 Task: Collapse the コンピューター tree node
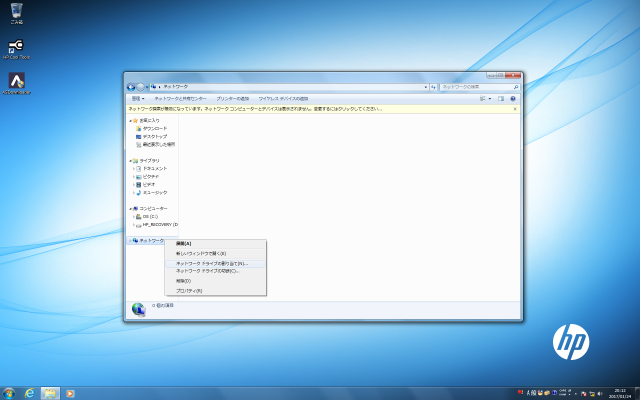130,208
